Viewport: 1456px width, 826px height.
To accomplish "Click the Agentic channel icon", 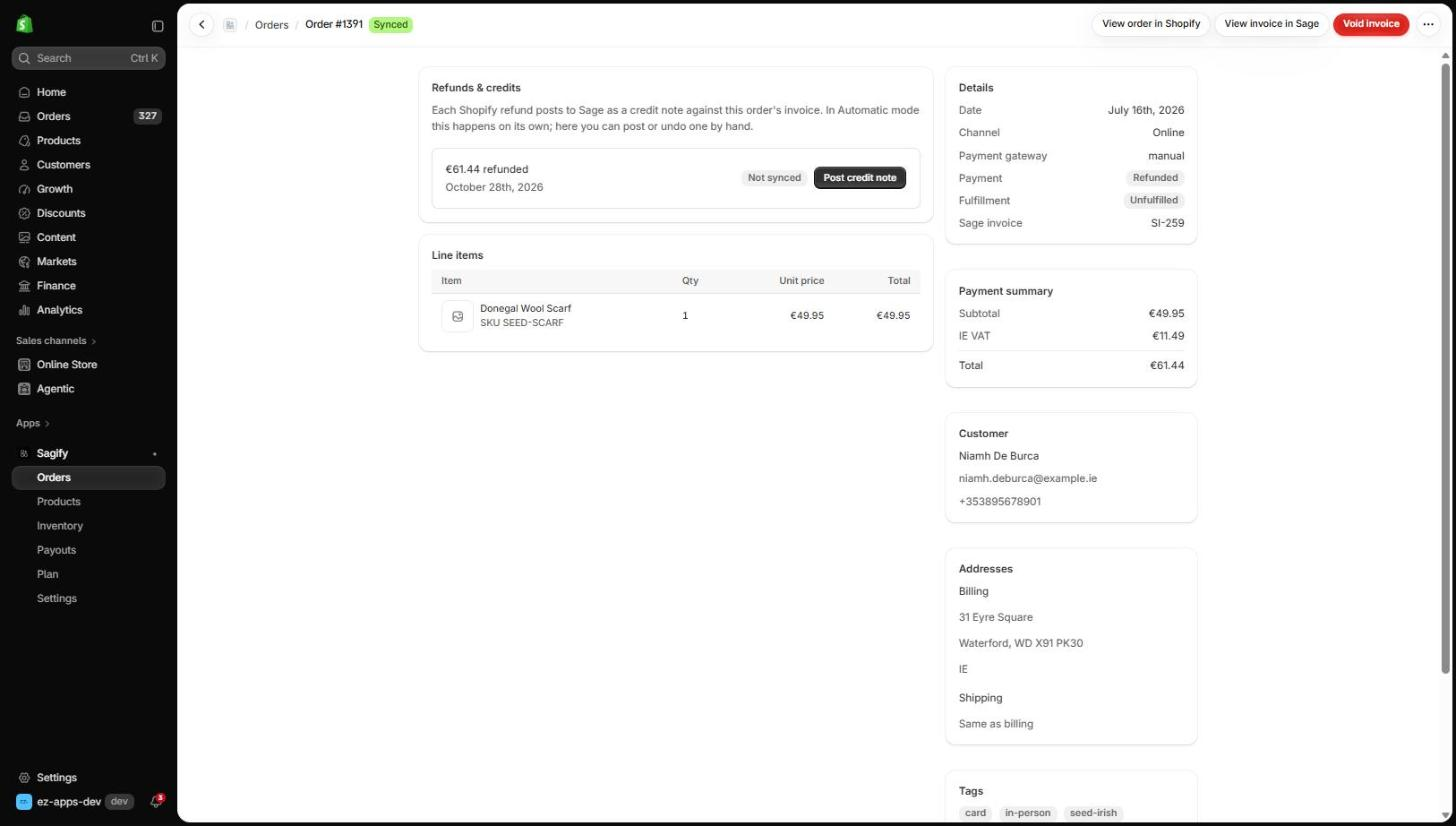I will coord(25,389).
